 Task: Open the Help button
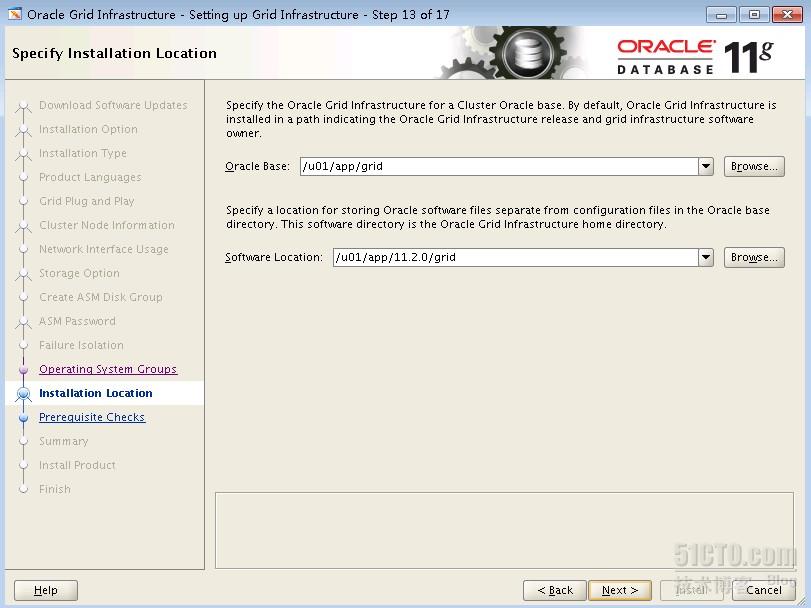point(46,590)
